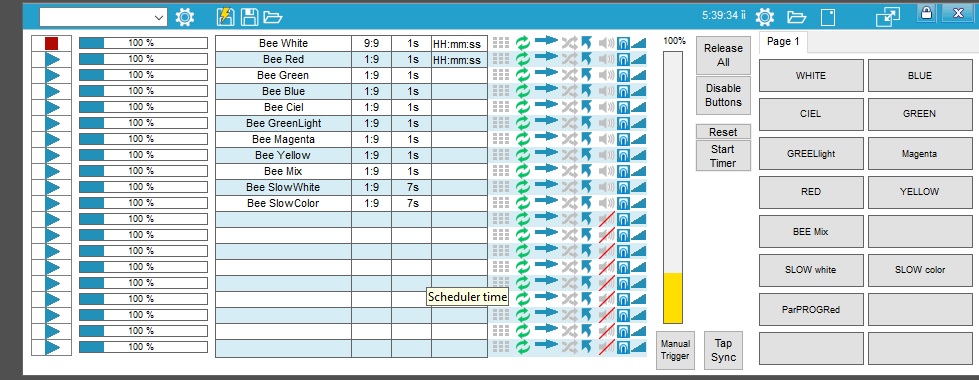This screenshot has height=380, width=979.
Task: Trigger the GREELlight page button
Action: coord(811,153)
